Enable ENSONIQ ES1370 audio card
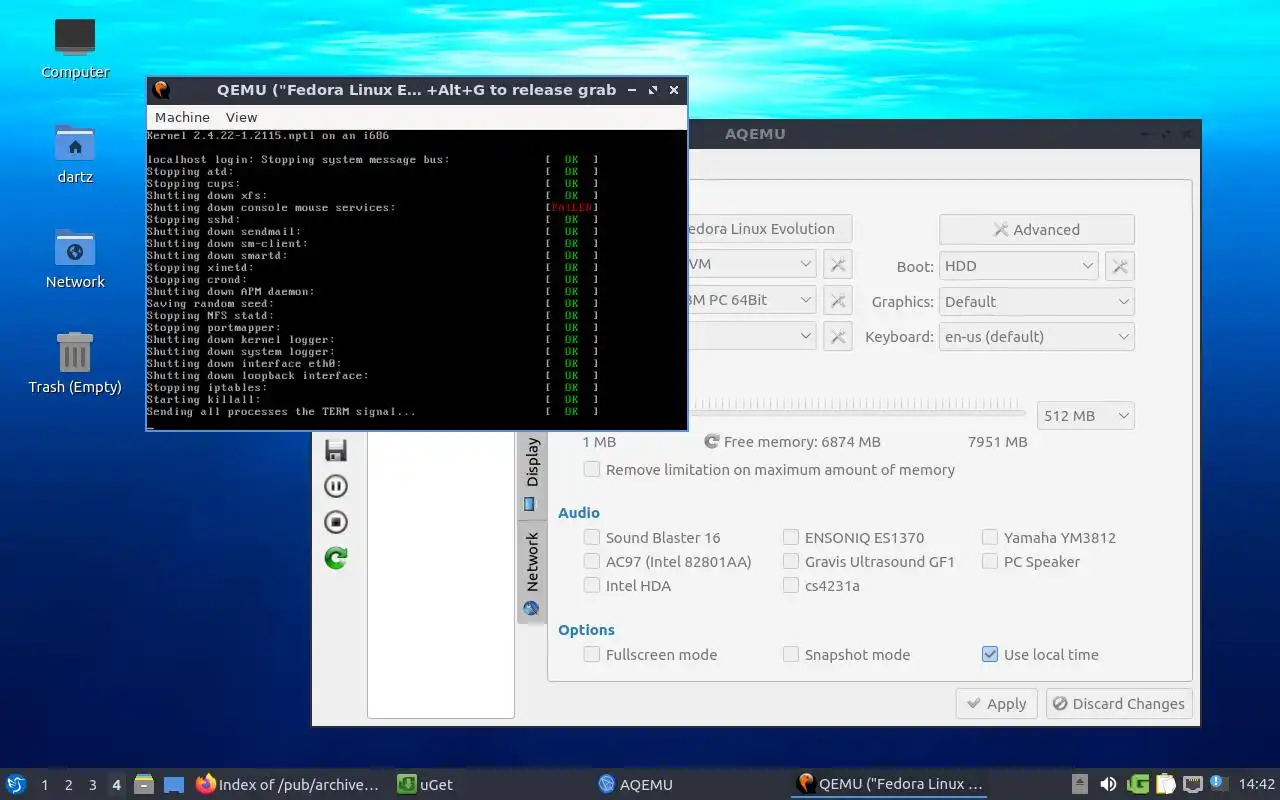This screenshot has height=800, width=1280. (791, 537)
